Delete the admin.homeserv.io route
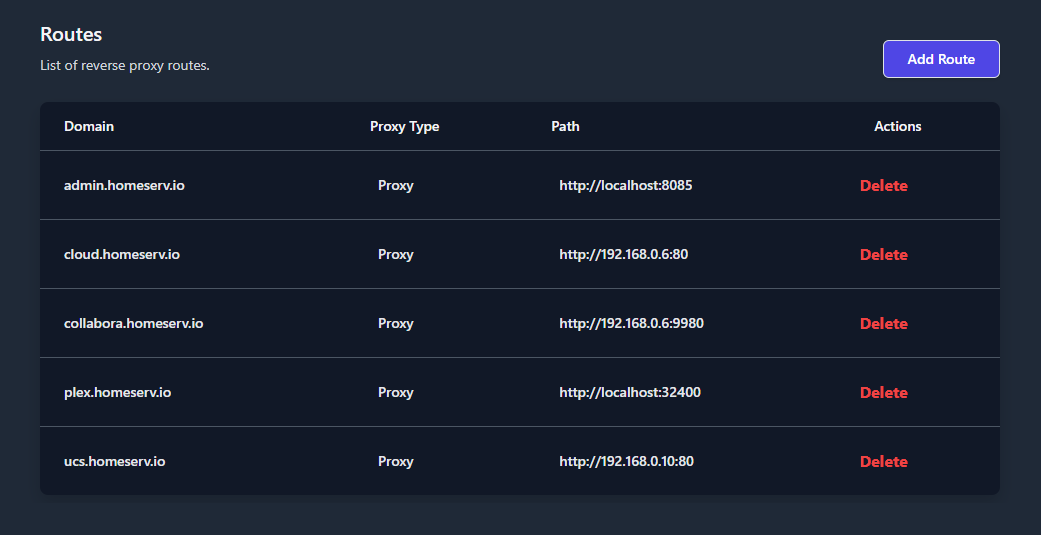This screenshot has height=535, width=1041. click(x=883, y=186)
